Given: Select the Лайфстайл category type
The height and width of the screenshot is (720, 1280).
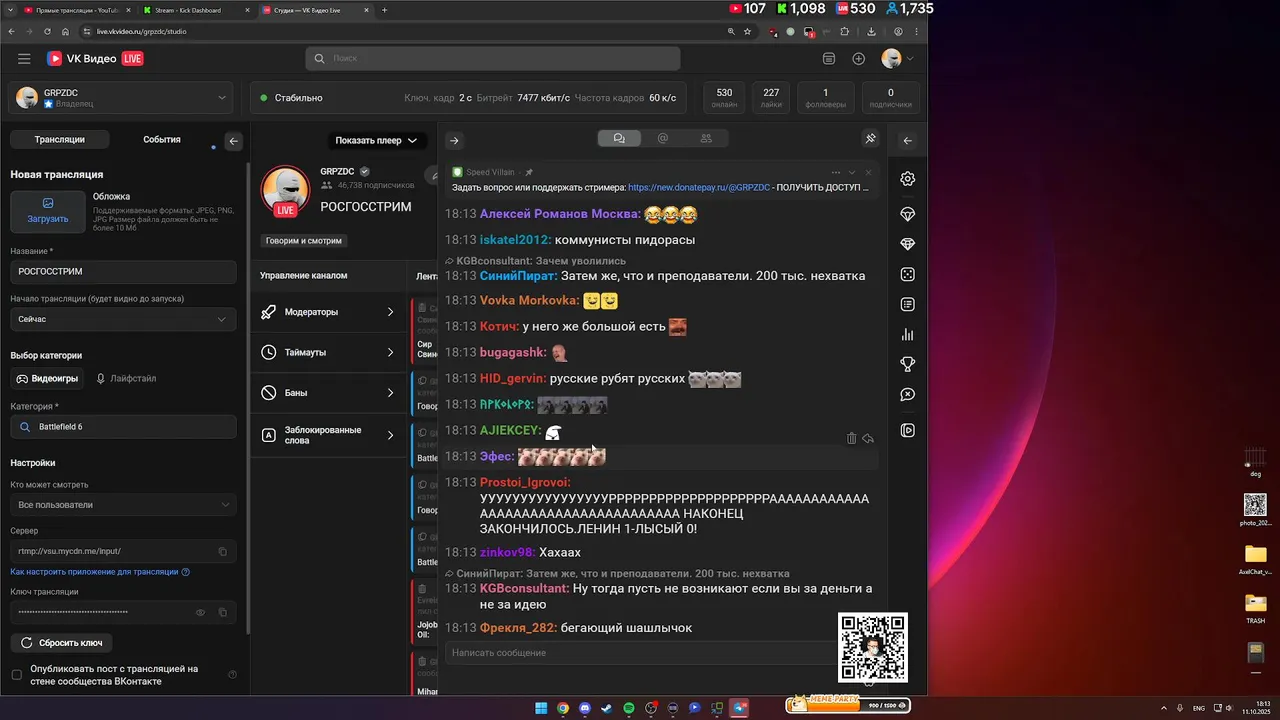Looking at the screenshot, I should [x=126, y=379].
